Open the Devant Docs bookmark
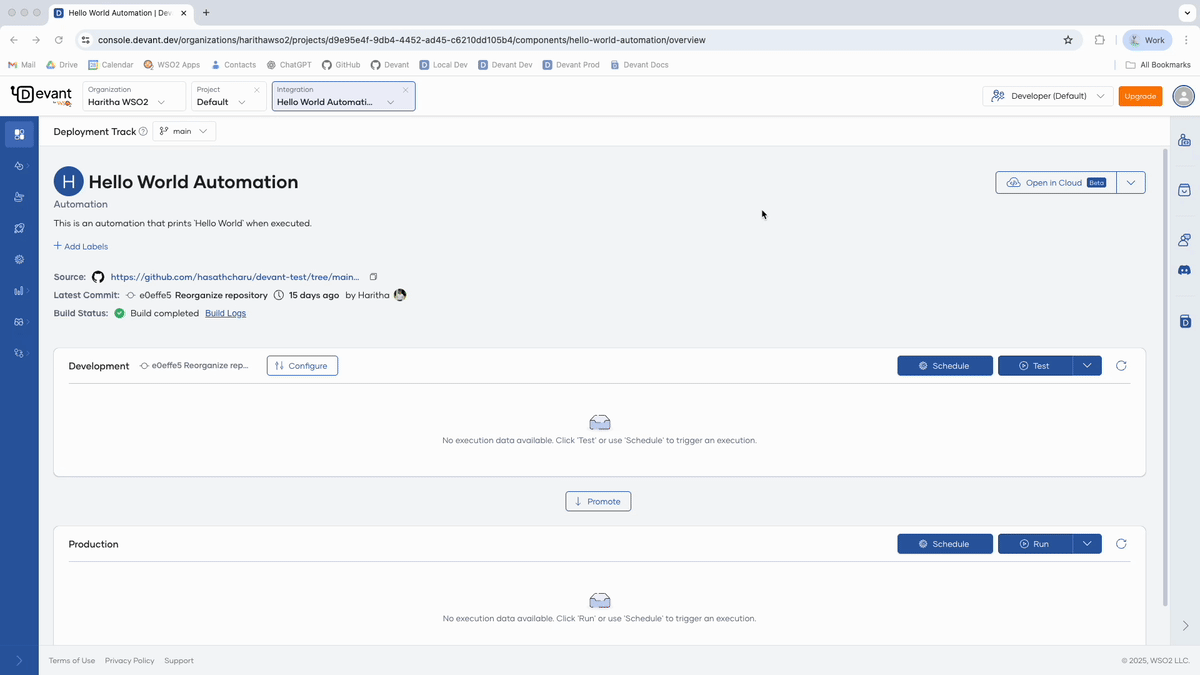 pyautogui.click(x=639, y=65)
